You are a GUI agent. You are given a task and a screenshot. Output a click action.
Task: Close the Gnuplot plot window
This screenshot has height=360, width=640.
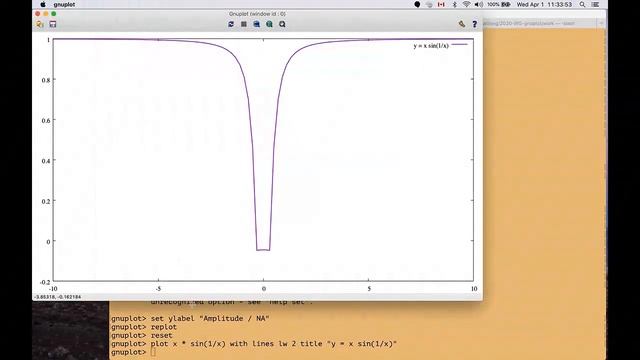tap(38, 13)
